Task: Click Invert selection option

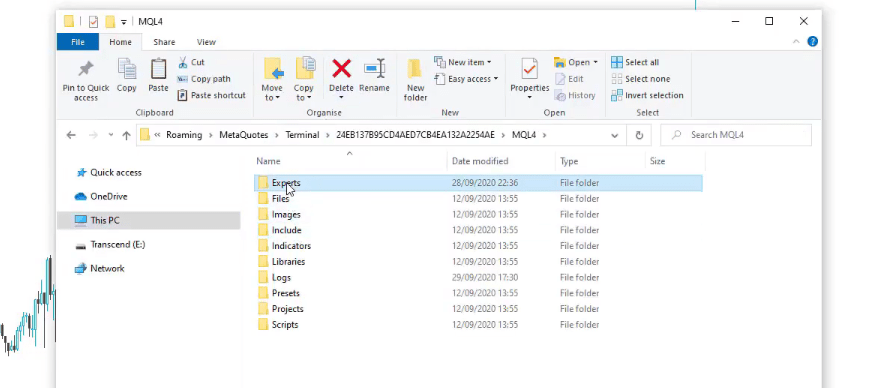Action: coord(647,95)
